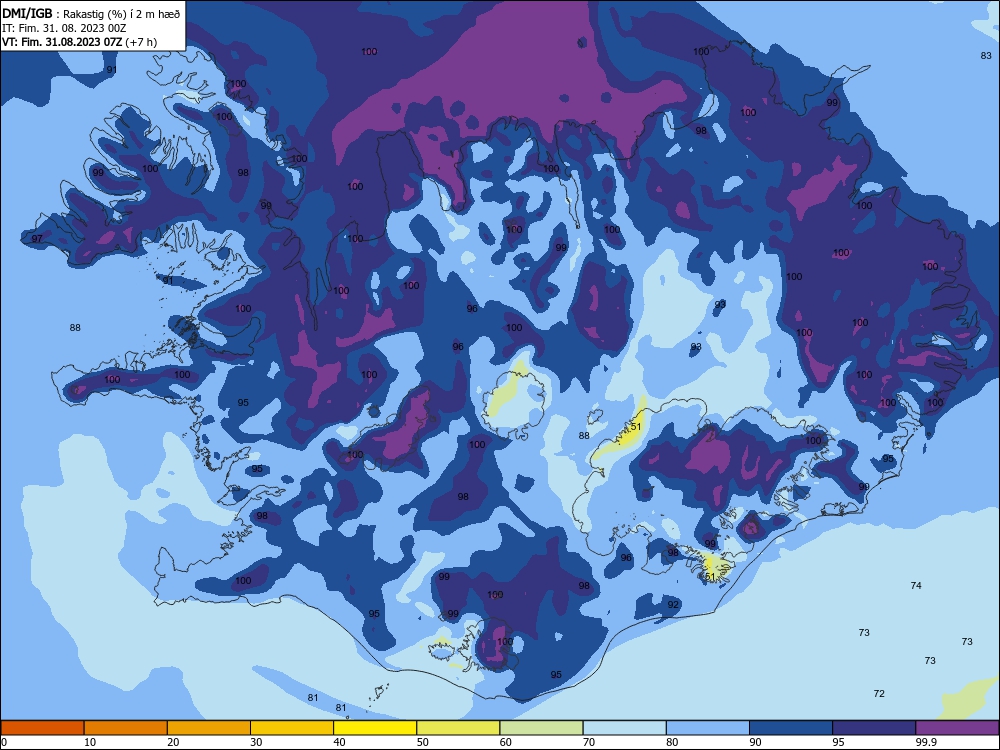Image resolution: width=1000 pixels, height=750 pixels.
Task: Pick the 20–30 legend color swatch
Action: (x=209, y=728)
